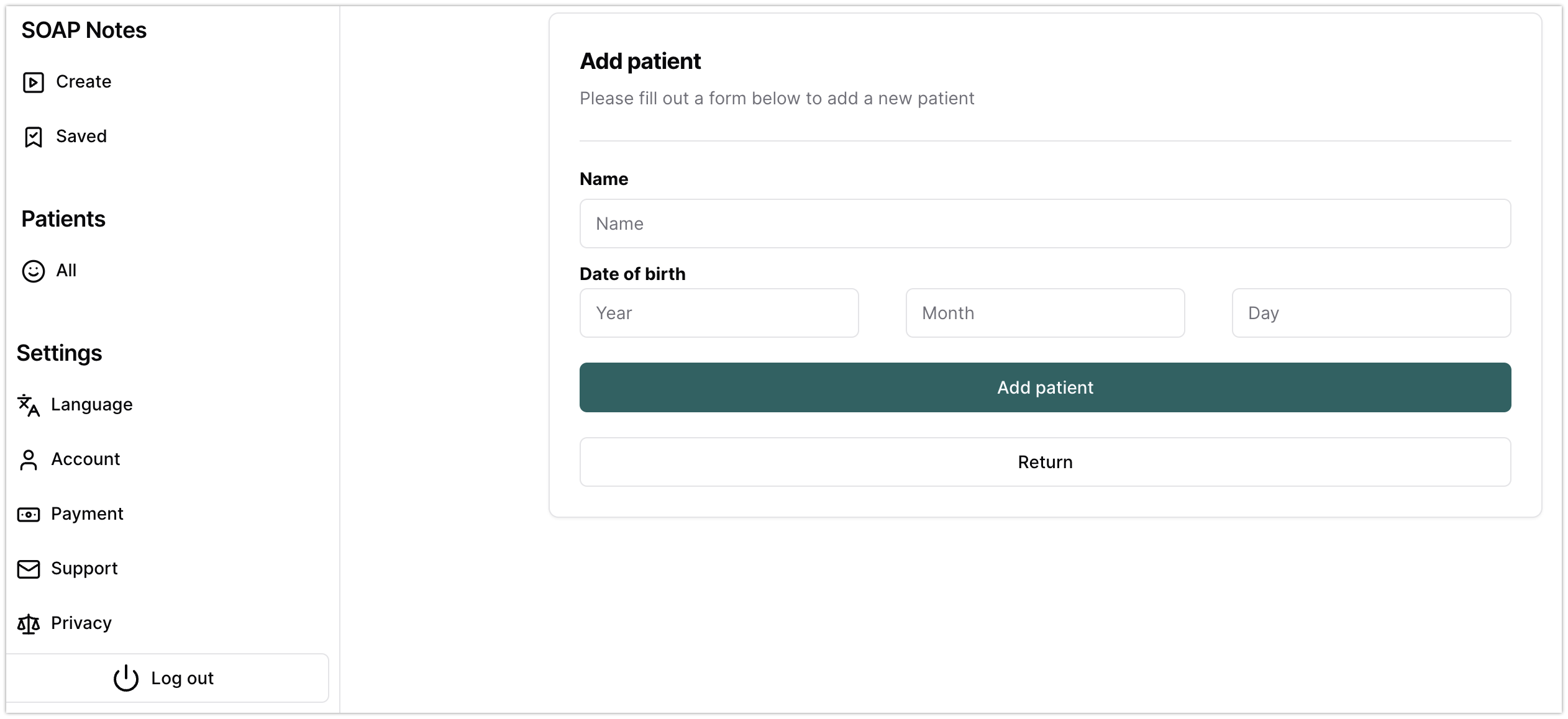Click the smiley icon next to All patients
1568x719 pixels.
[x=33, y=271]
